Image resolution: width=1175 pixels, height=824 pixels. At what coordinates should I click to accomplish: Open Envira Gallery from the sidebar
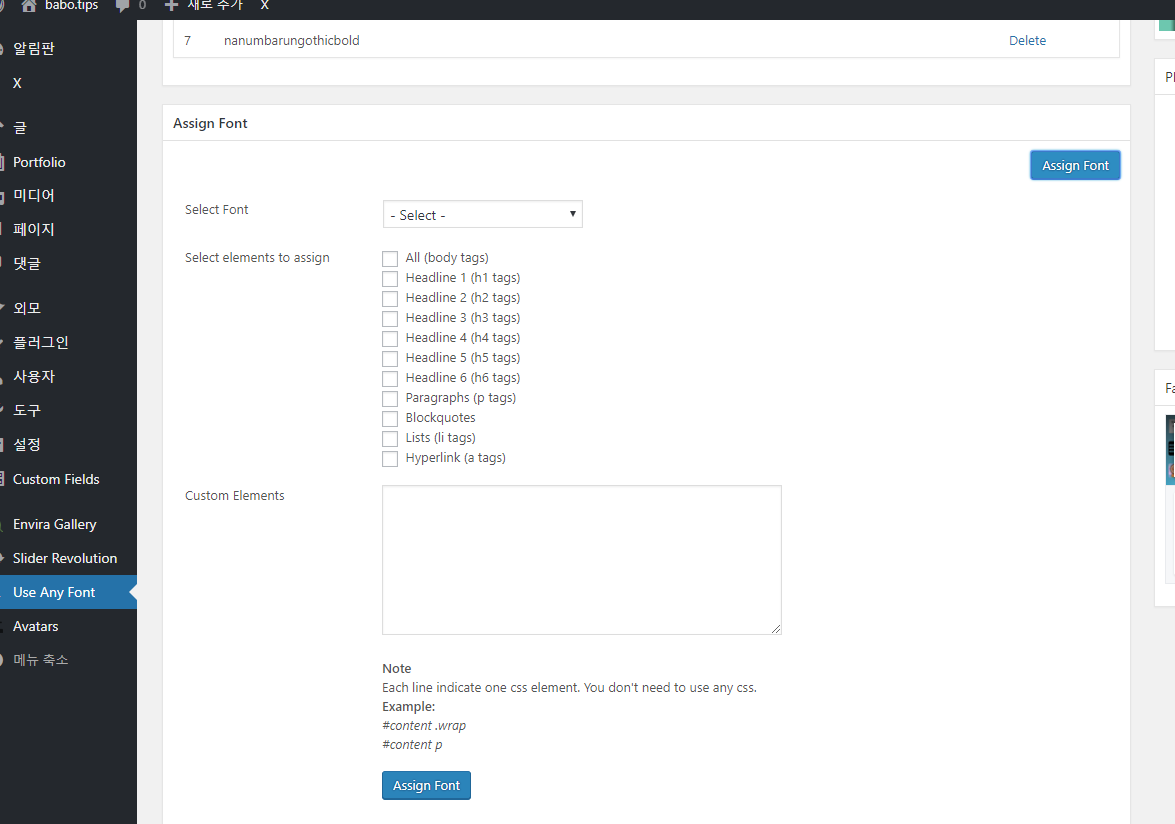55,524
